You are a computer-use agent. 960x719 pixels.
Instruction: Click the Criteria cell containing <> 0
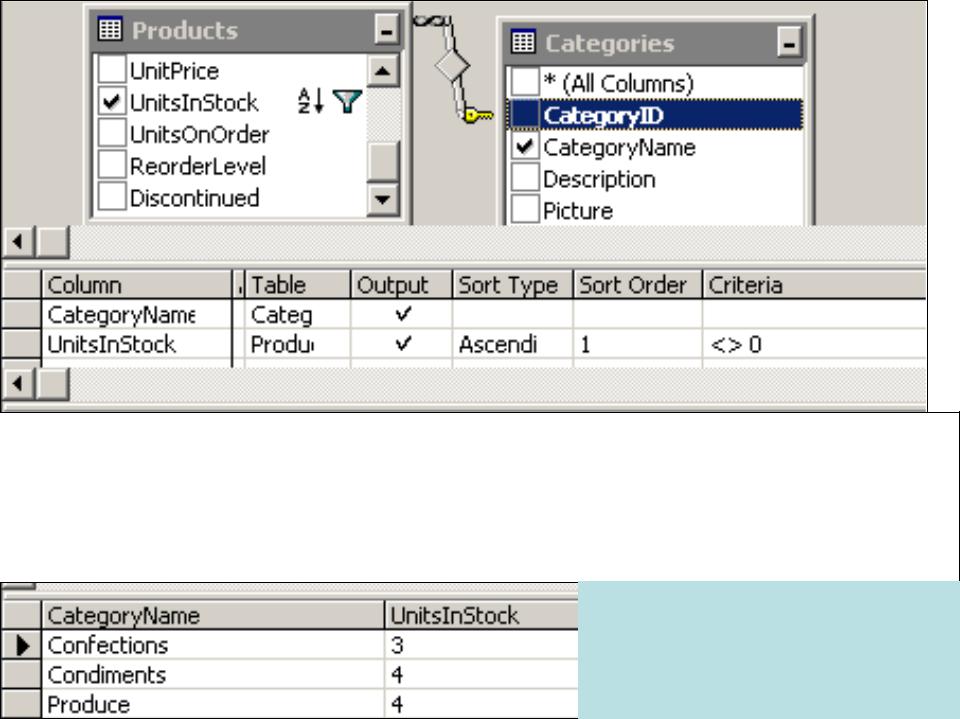tap(814, 344)
